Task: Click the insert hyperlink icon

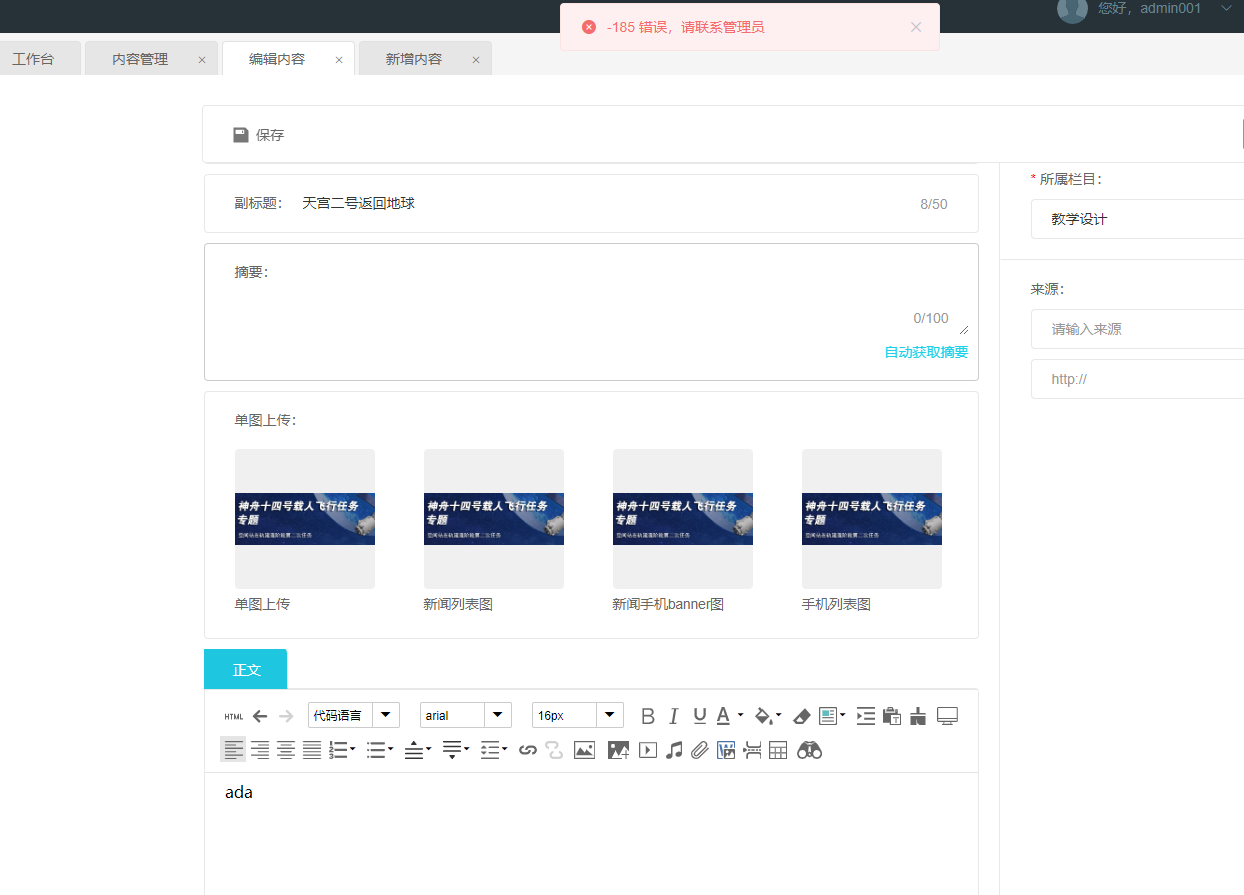Action: (528, 750)
